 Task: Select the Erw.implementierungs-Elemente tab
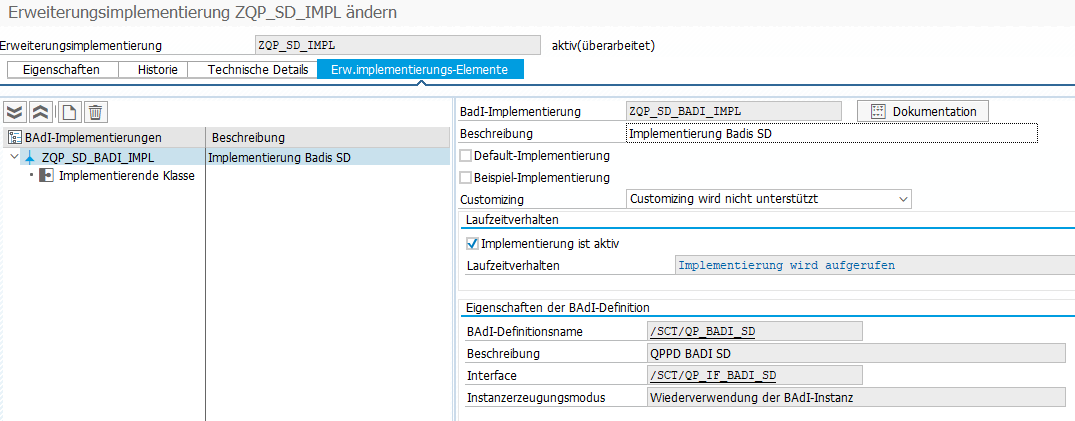pos(420,69)
